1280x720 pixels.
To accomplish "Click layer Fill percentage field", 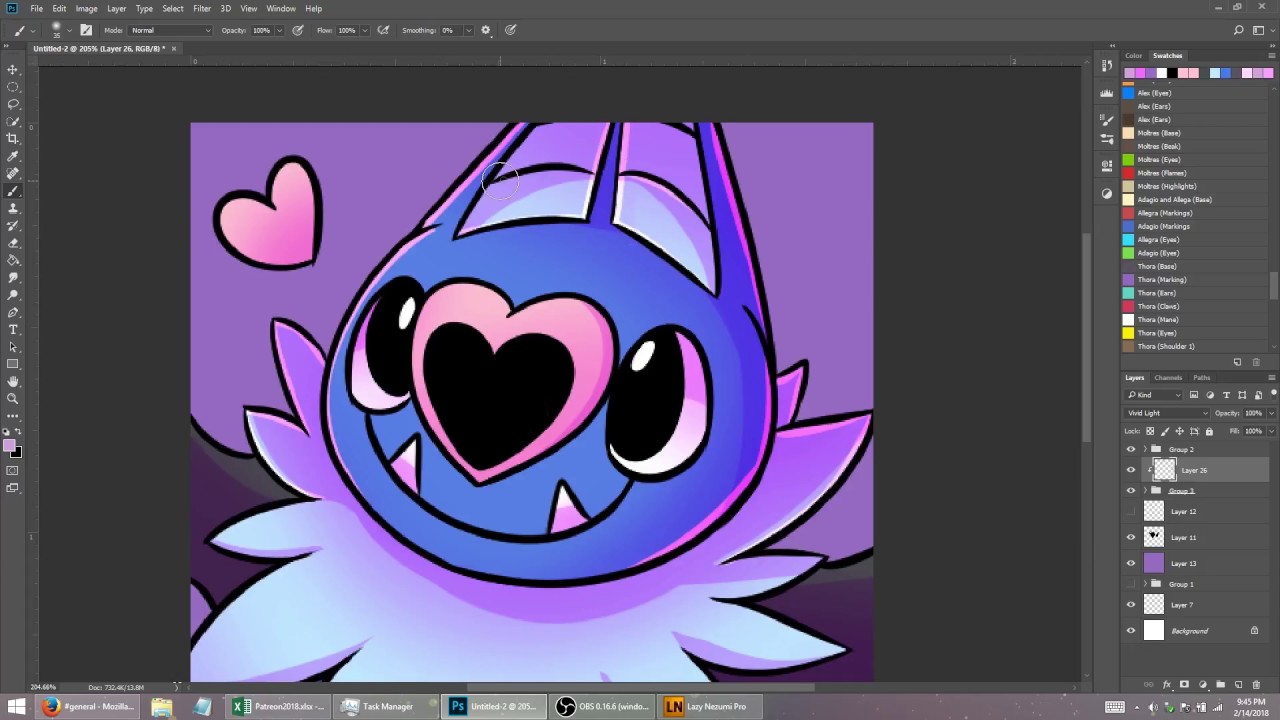I will (1253, 431).
